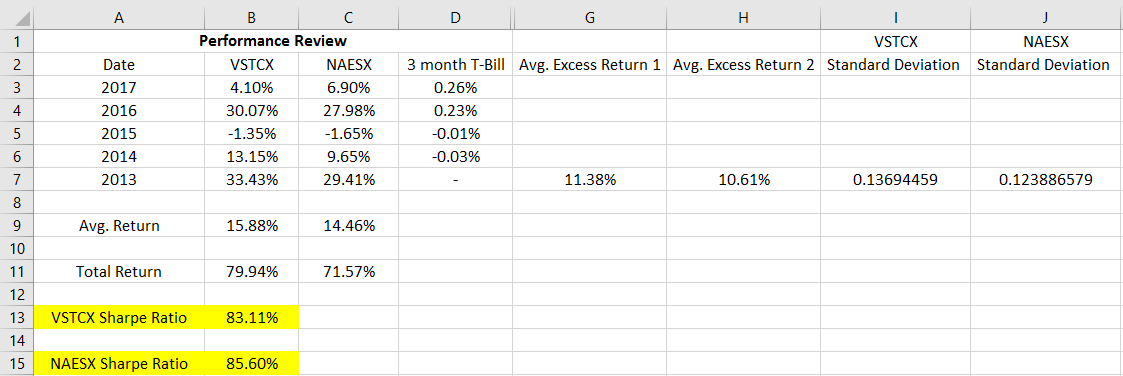Select the 2016 date cell

(119, 110)
